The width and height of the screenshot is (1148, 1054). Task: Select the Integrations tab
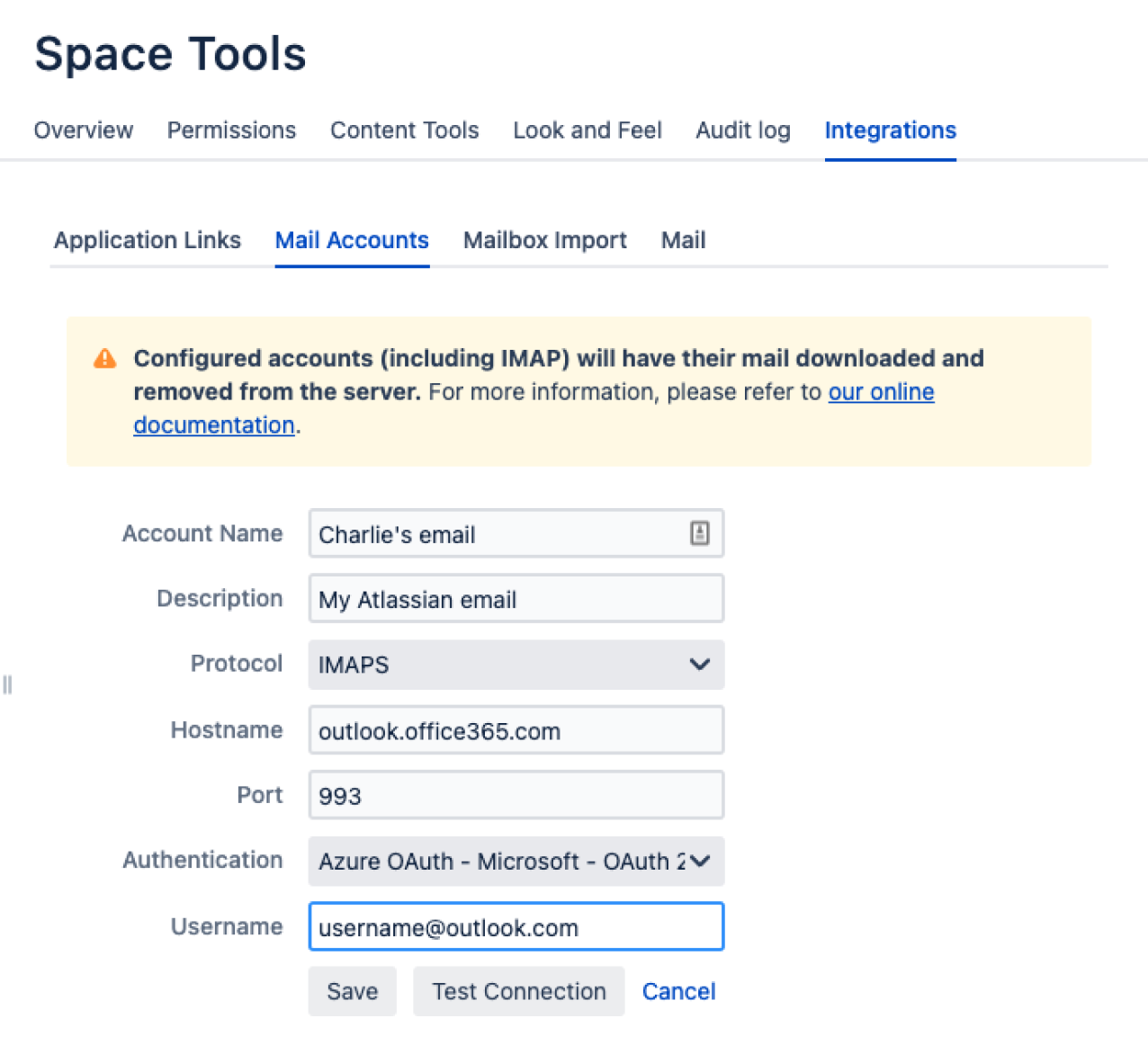coord(890,130)
